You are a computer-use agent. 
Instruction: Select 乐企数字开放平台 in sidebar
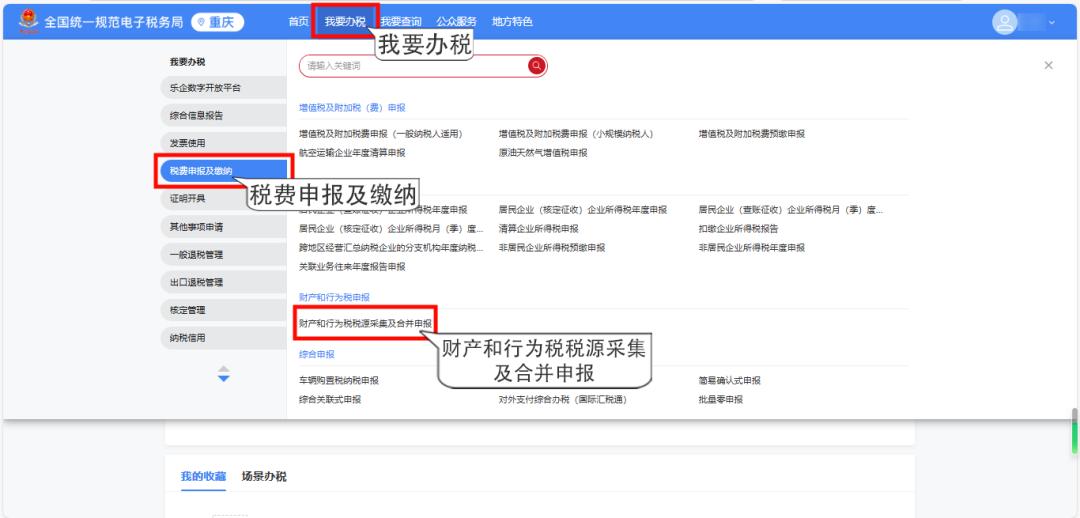tap(223, 88)
